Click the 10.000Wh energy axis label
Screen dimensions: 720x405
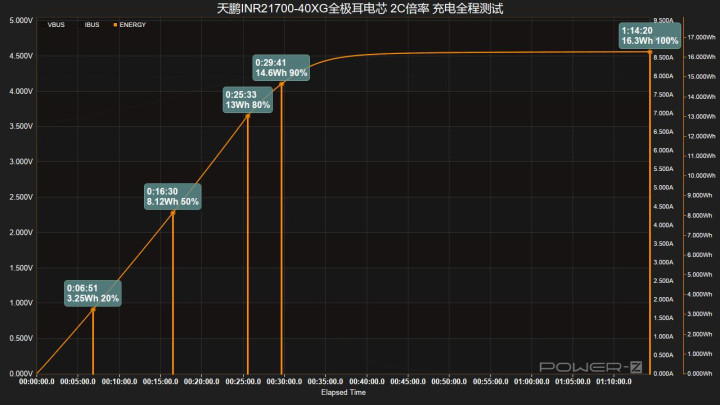pyautogui.click(x=701, y=176)
